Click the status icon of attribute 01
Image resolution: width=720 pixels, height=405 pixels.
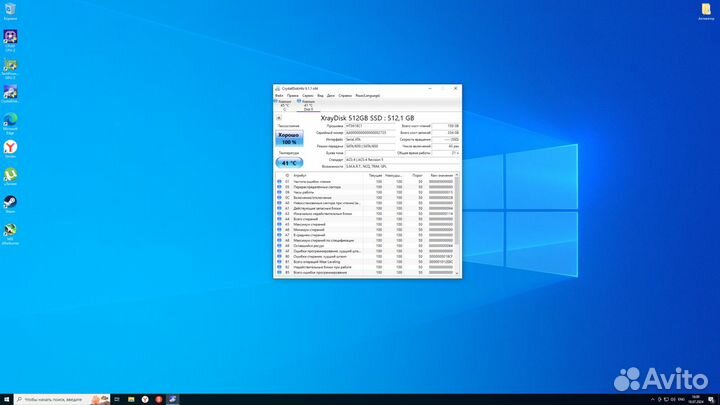pyautogui.click(x=279, y=181)
